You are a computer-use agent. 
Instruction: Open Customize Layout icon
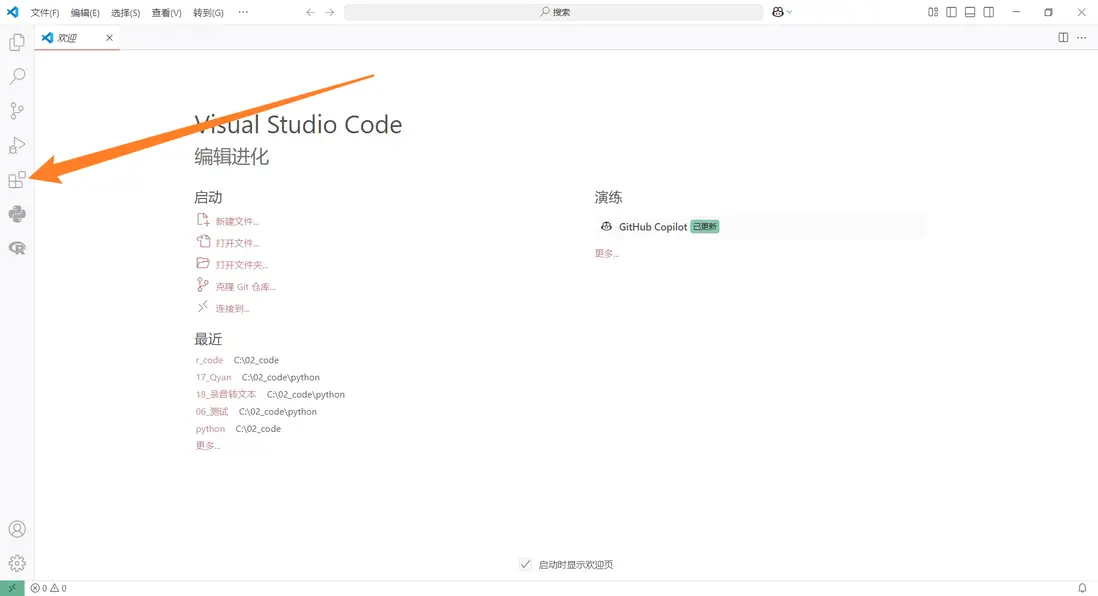click(x=933, y=12)
